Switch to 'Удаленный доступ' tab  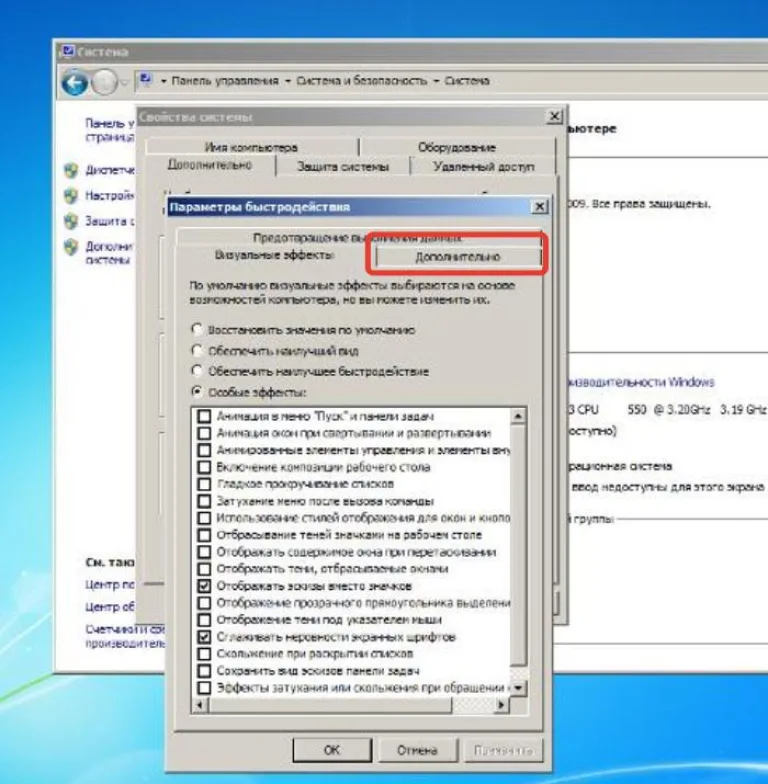point(484,166)
